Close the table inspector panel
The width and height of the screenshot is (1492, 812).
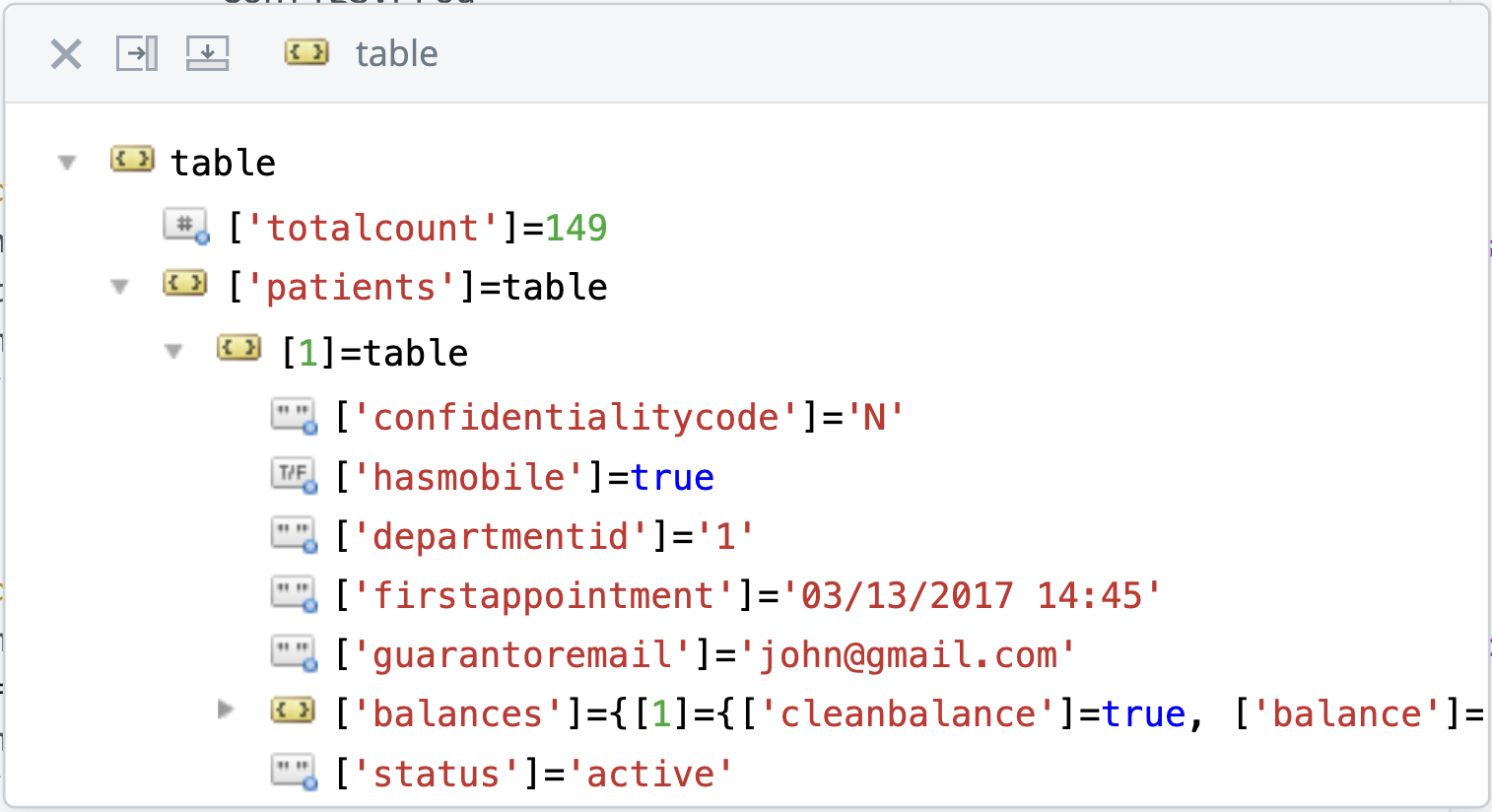point(66,54)
